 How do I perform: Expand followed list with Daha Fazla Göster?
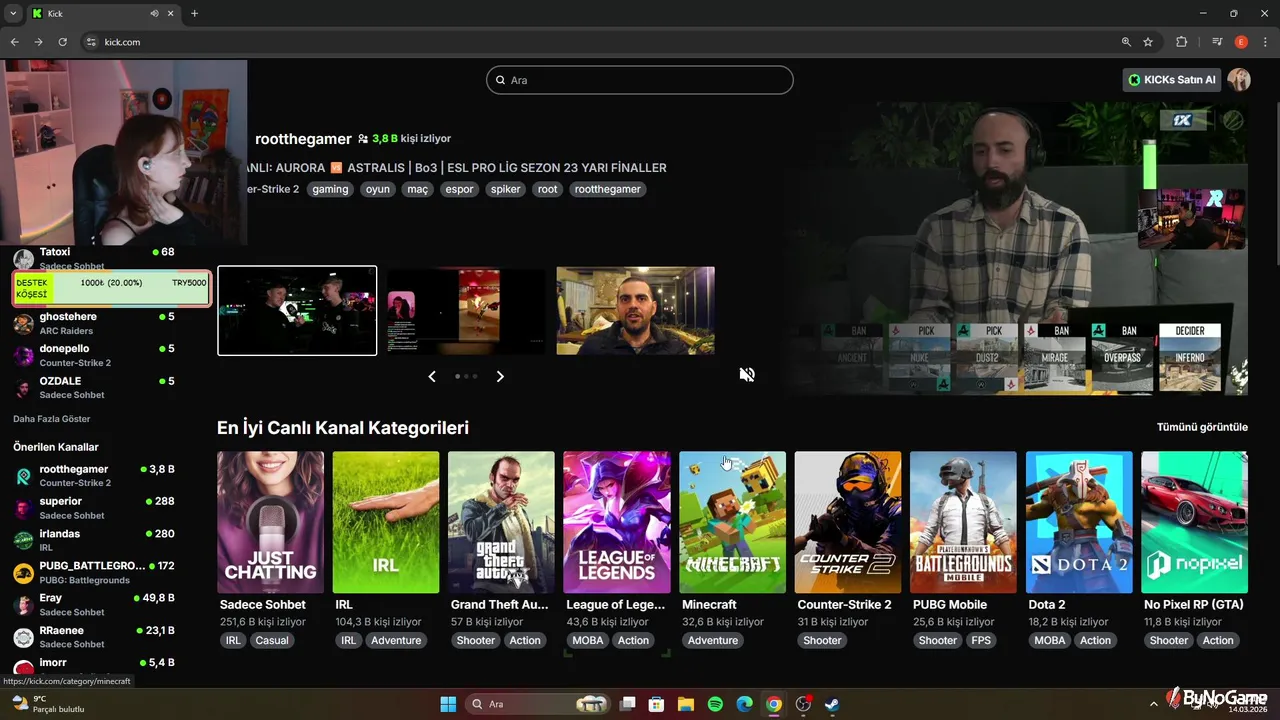52,419
